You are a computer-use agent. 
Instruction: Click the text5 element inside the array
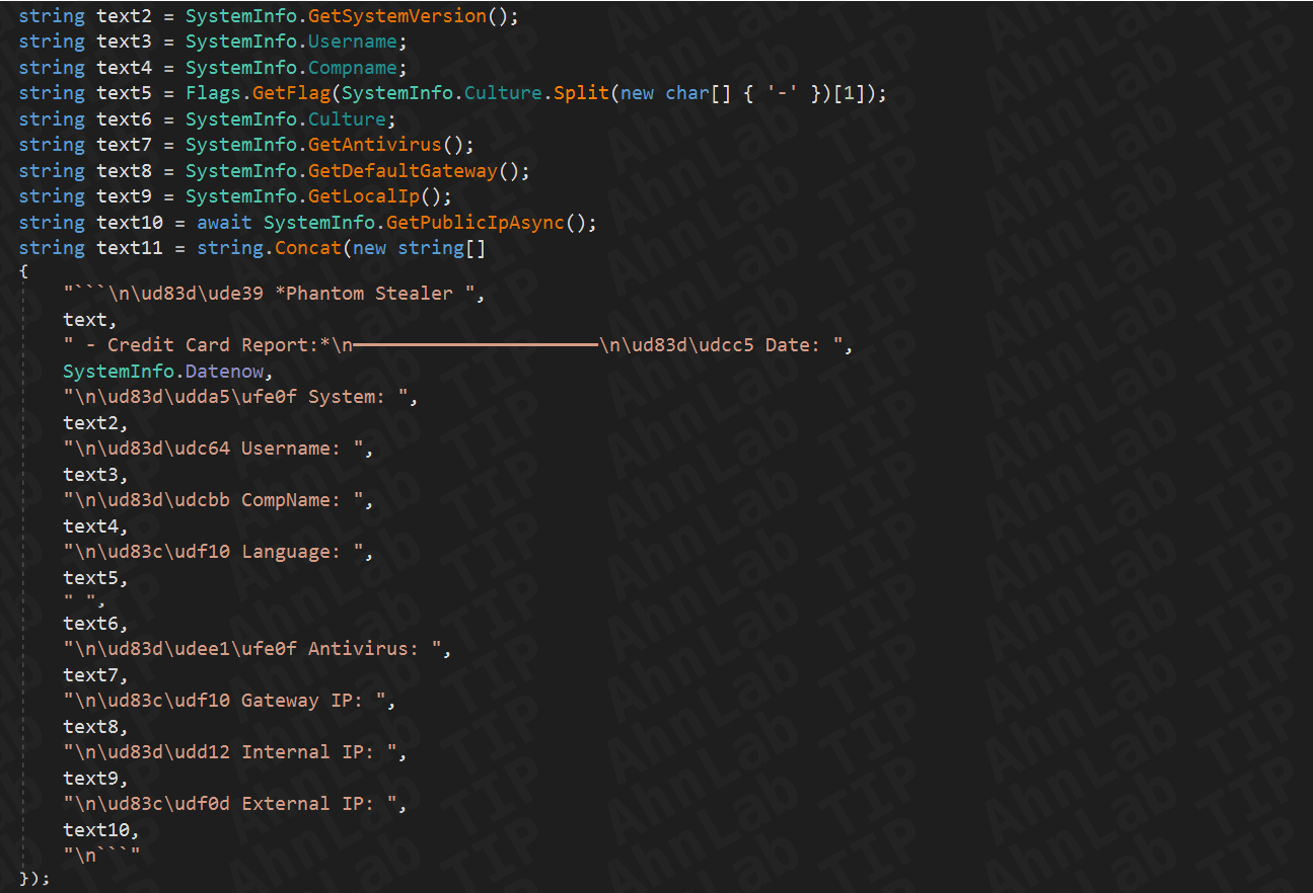(92, 578)
